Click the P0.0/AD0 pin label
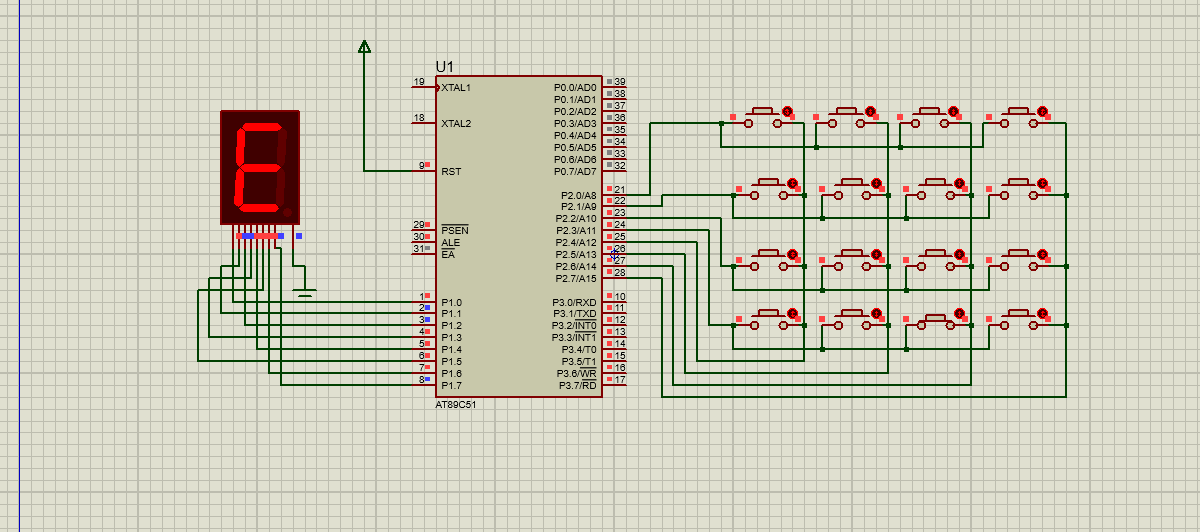This screenshot has height=532, width=1200. pos(575,88)
